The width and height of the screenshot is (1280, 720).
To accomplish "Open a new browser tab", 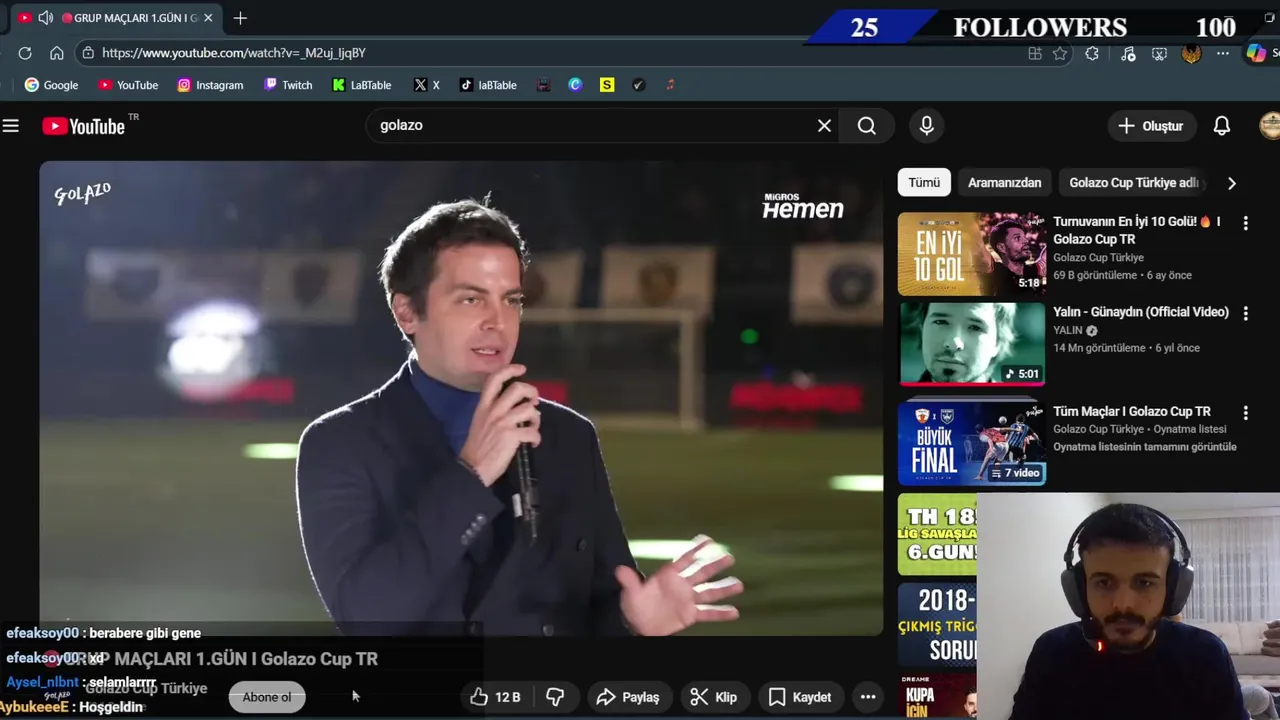I will click(x=240, y=18).
